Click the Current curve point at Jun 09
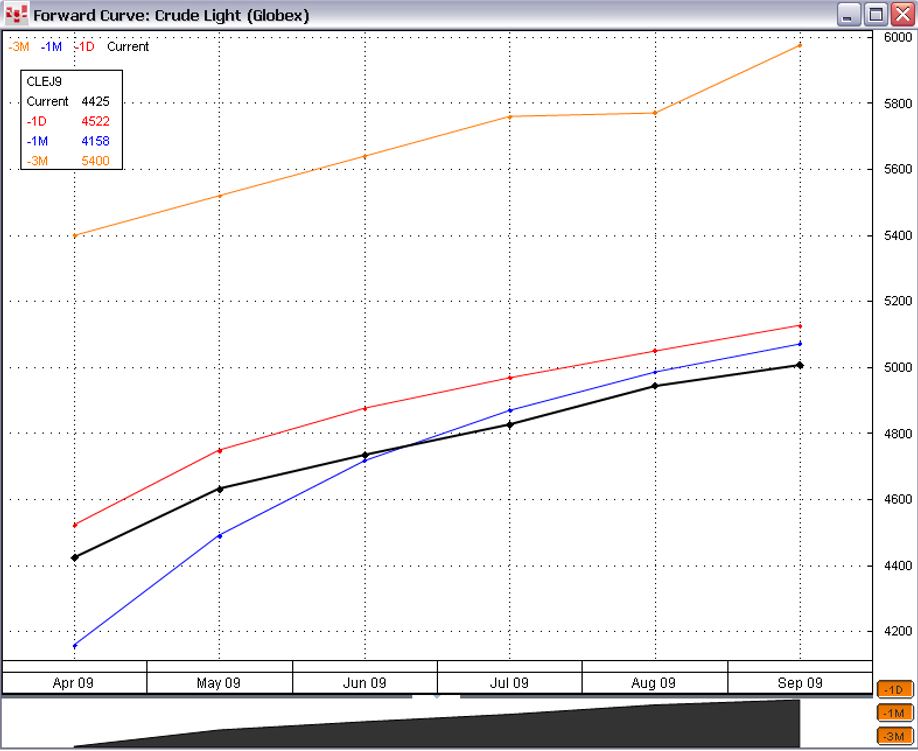Image resolution: width=918 pixels, height=751 pixels. pyautogui.click(x=365, y=455)
